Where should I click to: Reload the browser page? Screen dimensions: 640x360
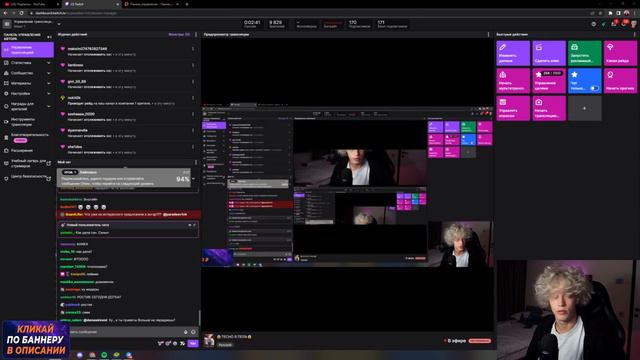[21, 13]
